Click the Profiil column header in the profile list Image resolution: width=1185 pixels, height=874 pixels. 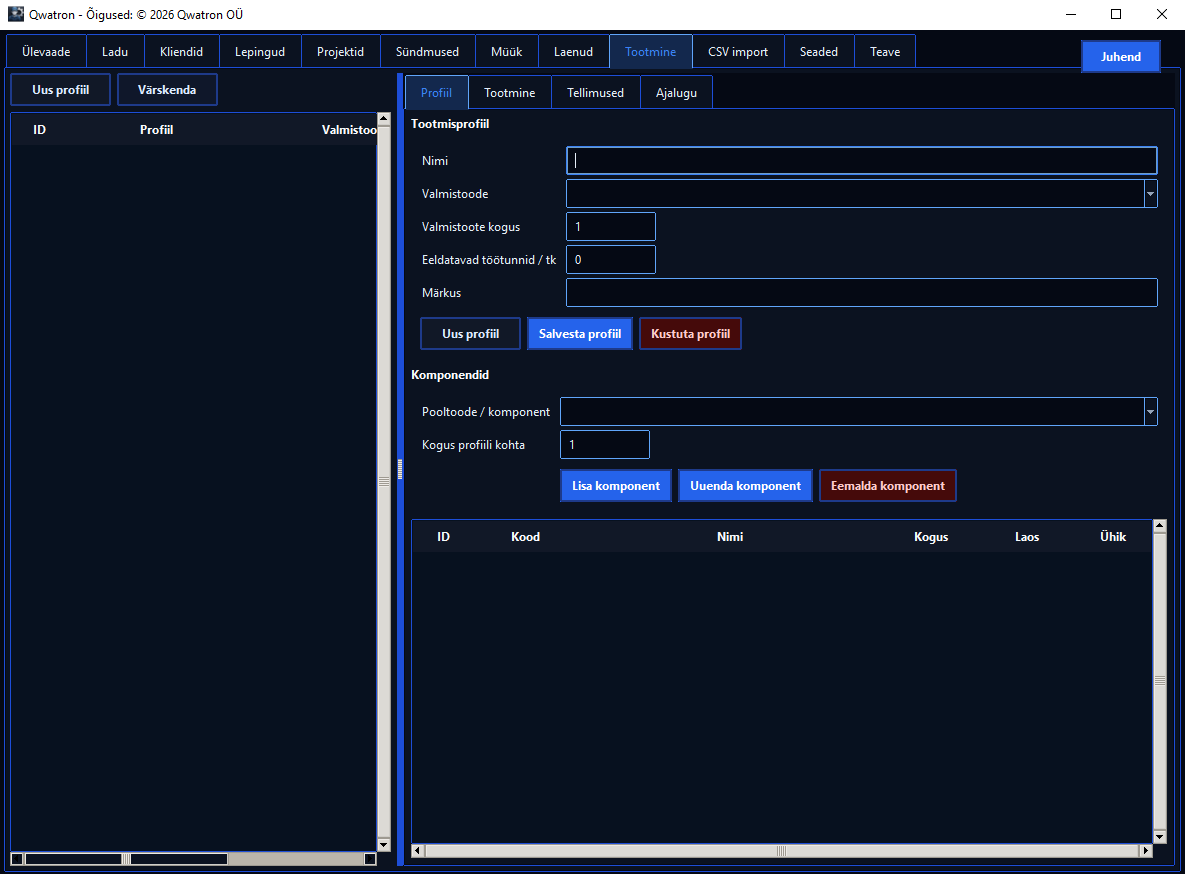156,130
